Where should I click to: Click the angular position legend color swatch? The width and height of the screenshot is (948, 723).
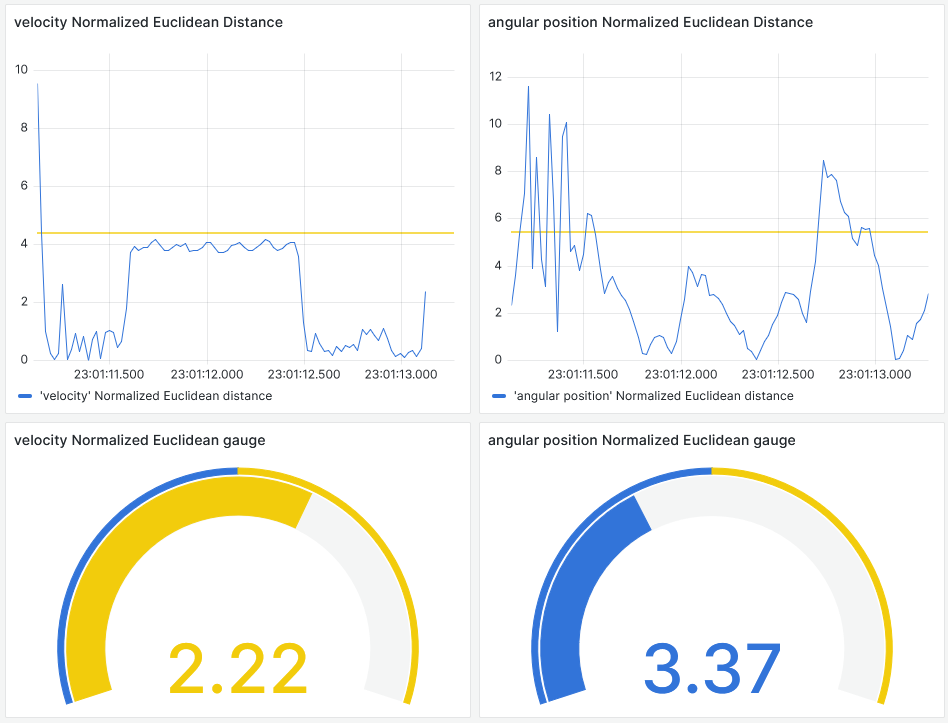[499, 396]
